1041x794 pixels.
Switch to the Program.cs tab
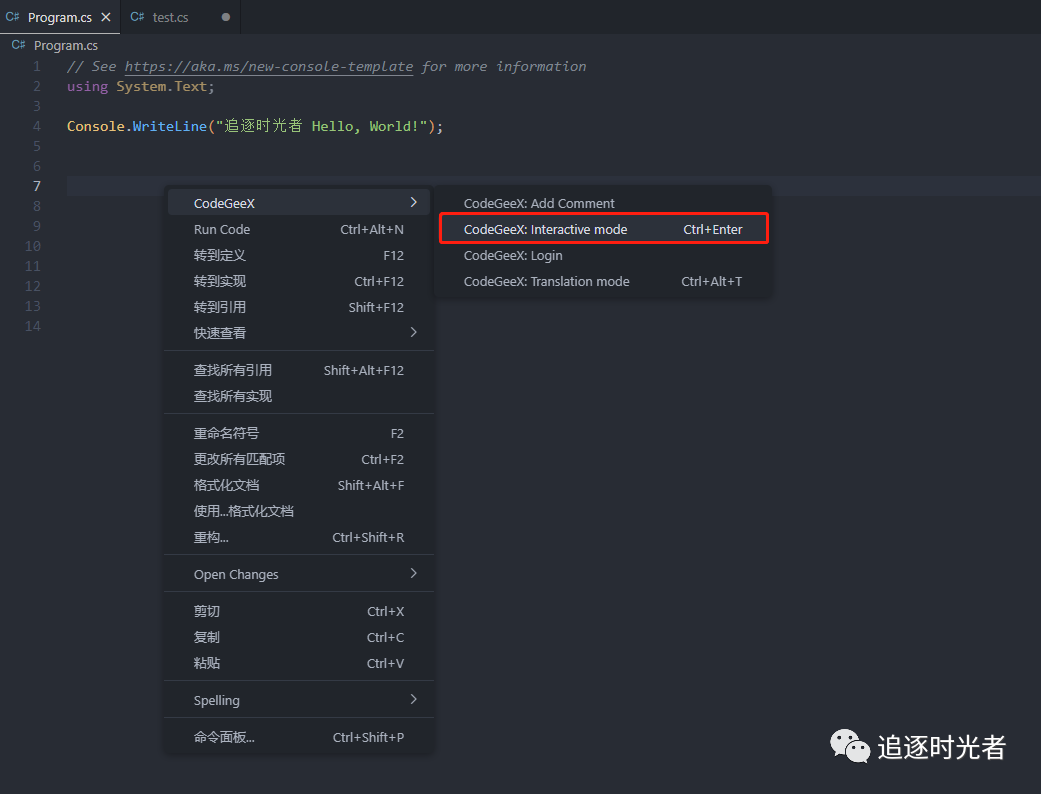59,17
